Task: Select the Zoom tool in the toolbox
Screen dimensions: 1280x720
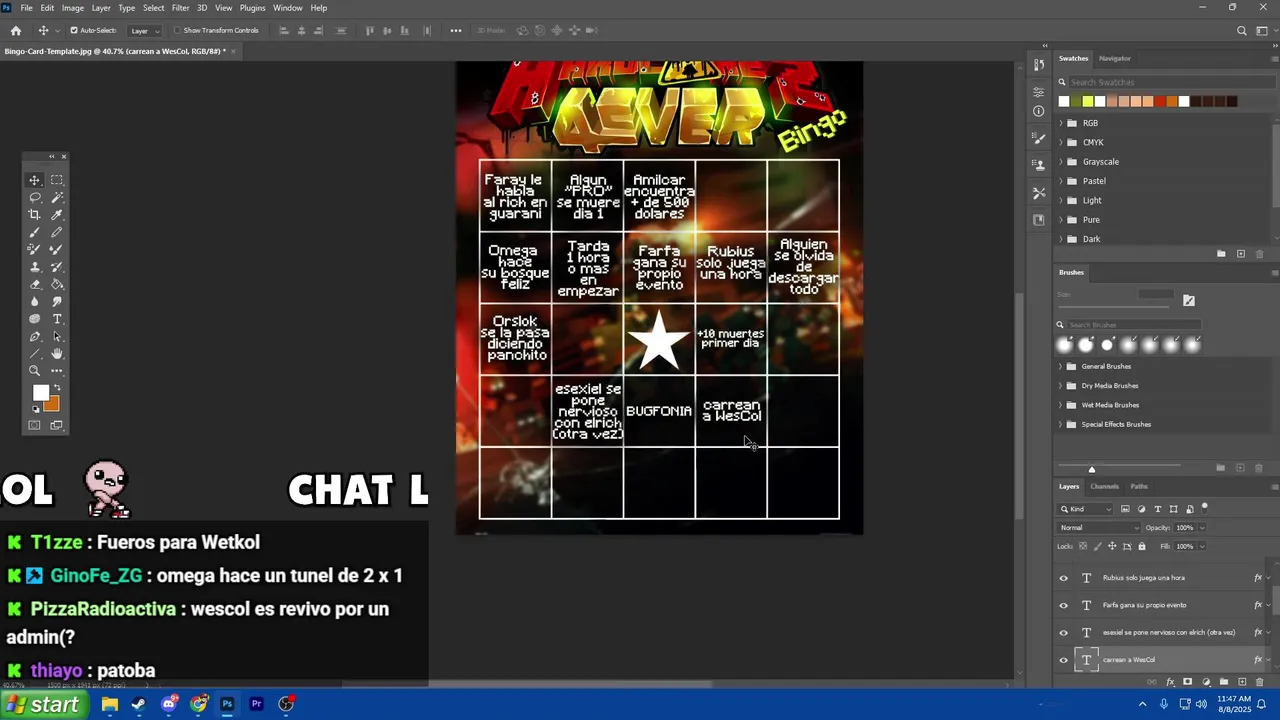Action: (35, 371)
